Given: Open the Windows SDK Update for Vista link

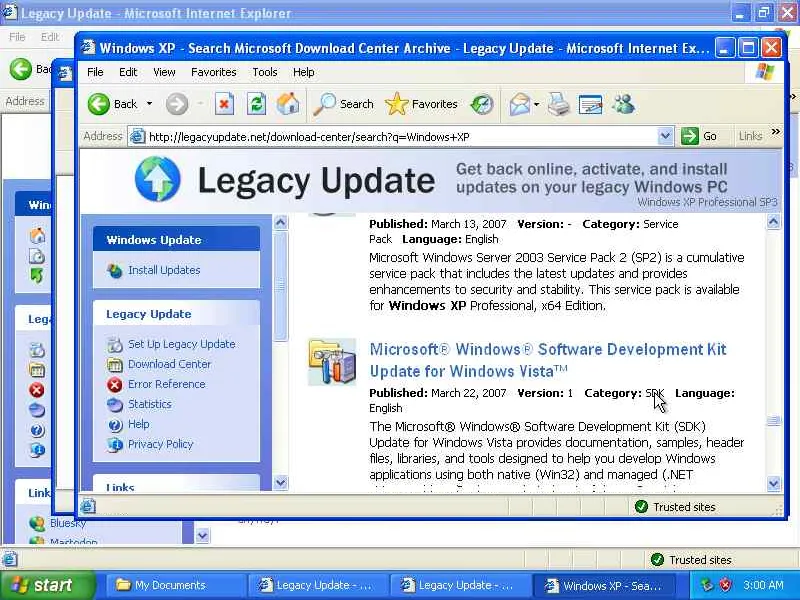Looking at the screenshot, I should pos(547,360).
